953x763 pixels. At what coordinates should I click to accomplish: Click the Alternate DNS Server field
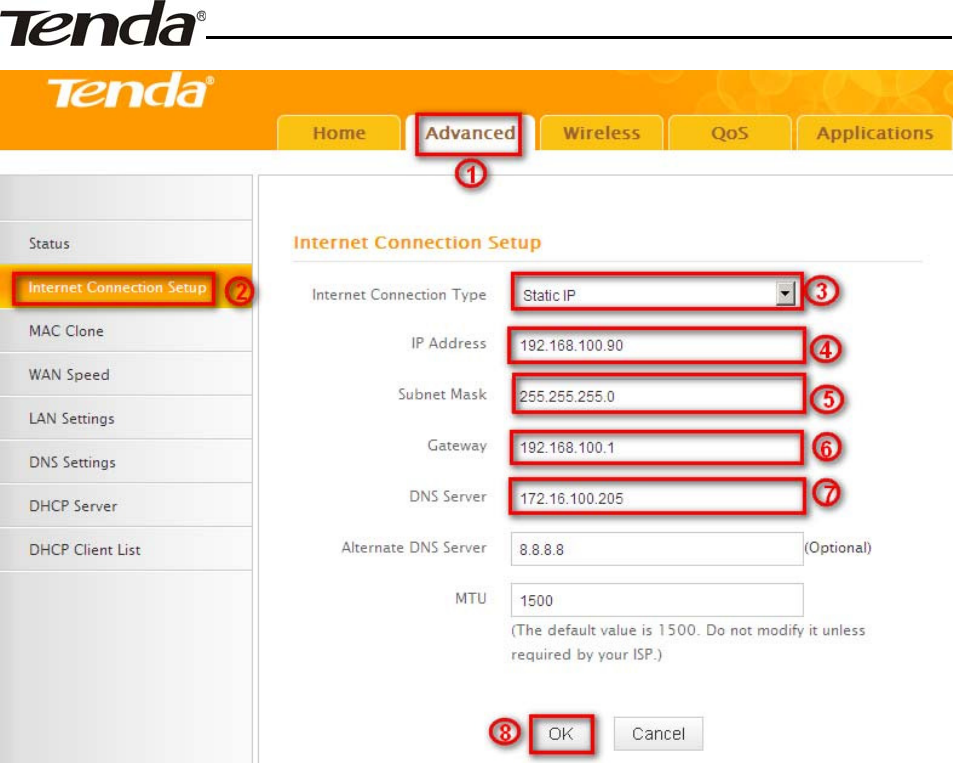(657, 549)
